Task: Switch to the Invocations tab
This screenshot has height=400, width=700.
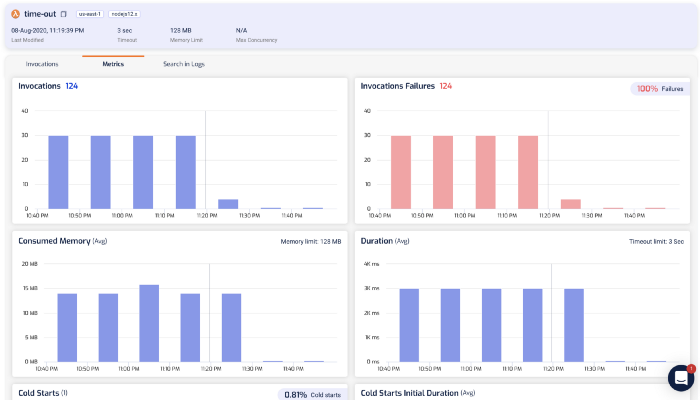Action: click(42, 63)
